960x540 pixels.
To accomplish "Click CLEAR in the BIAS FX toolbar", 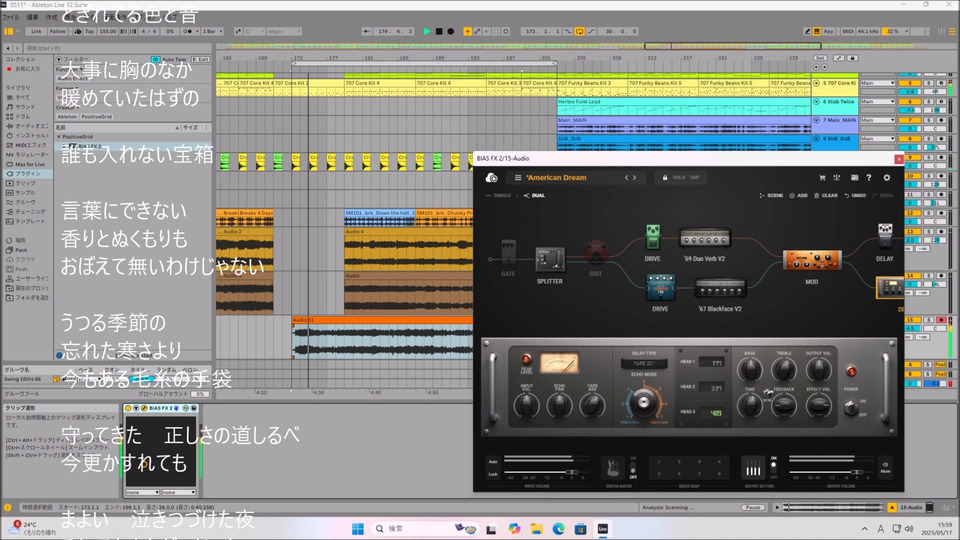I will 825,195.
